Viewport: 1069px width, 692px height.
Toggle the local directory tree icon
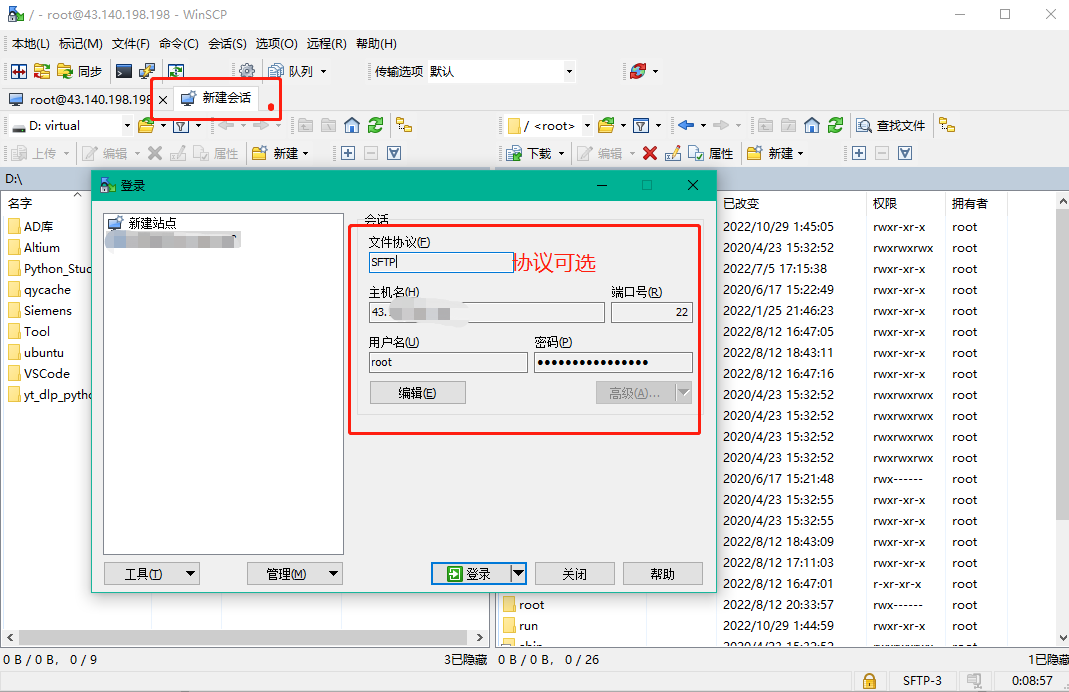coord(404,125)
